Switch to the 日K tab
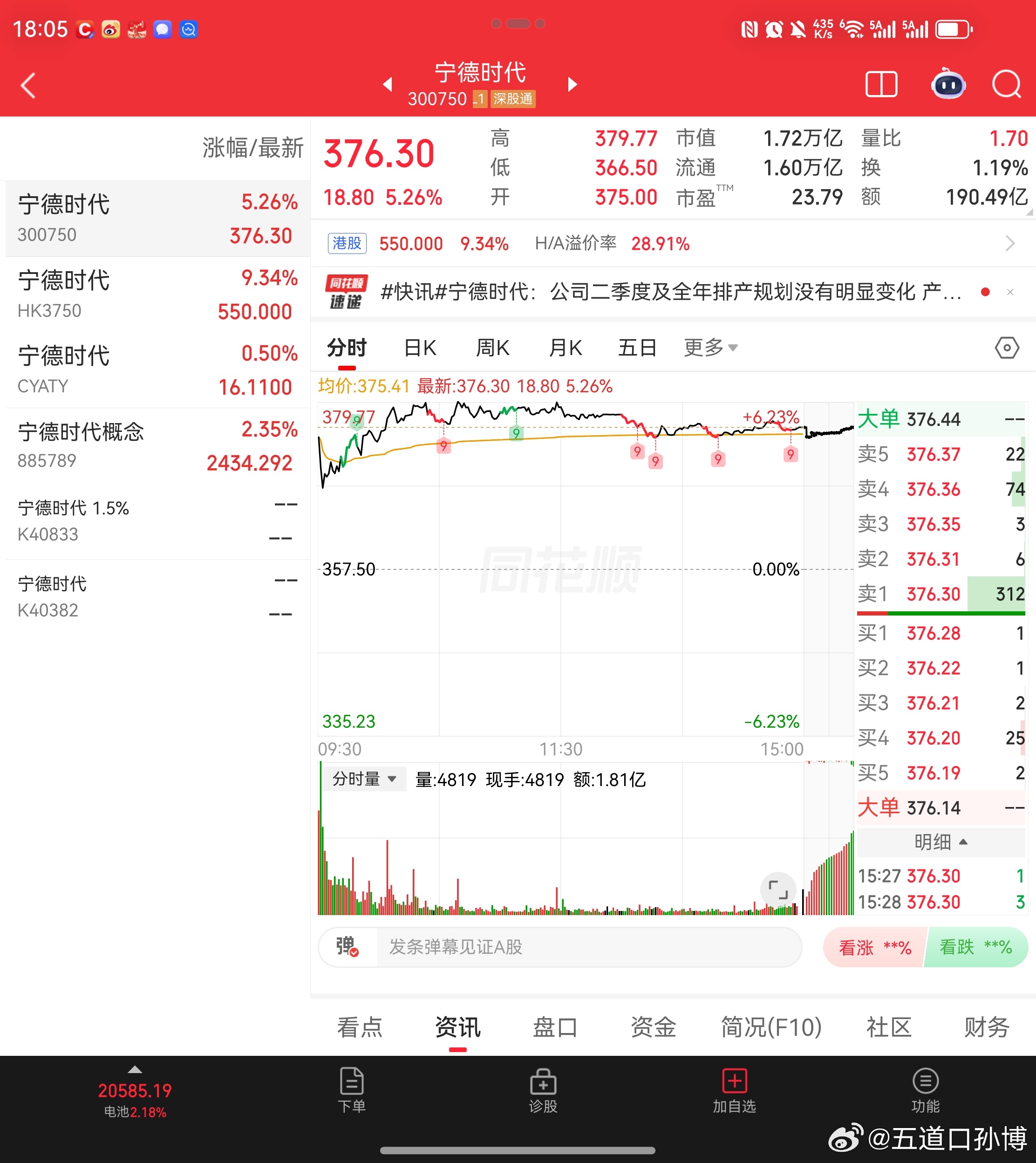The image size is (1036, 1163). coord(420,347)
